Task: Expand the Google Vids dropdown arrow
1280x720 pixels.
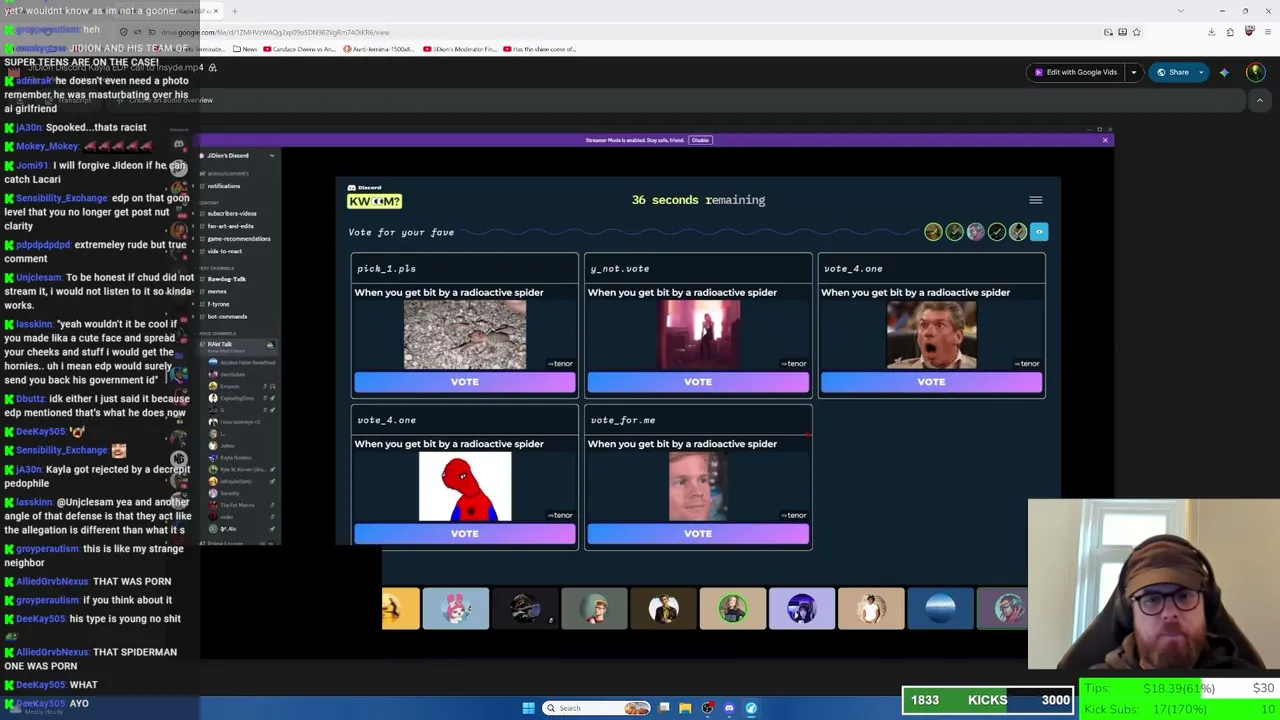Action: click(1134, 72)
